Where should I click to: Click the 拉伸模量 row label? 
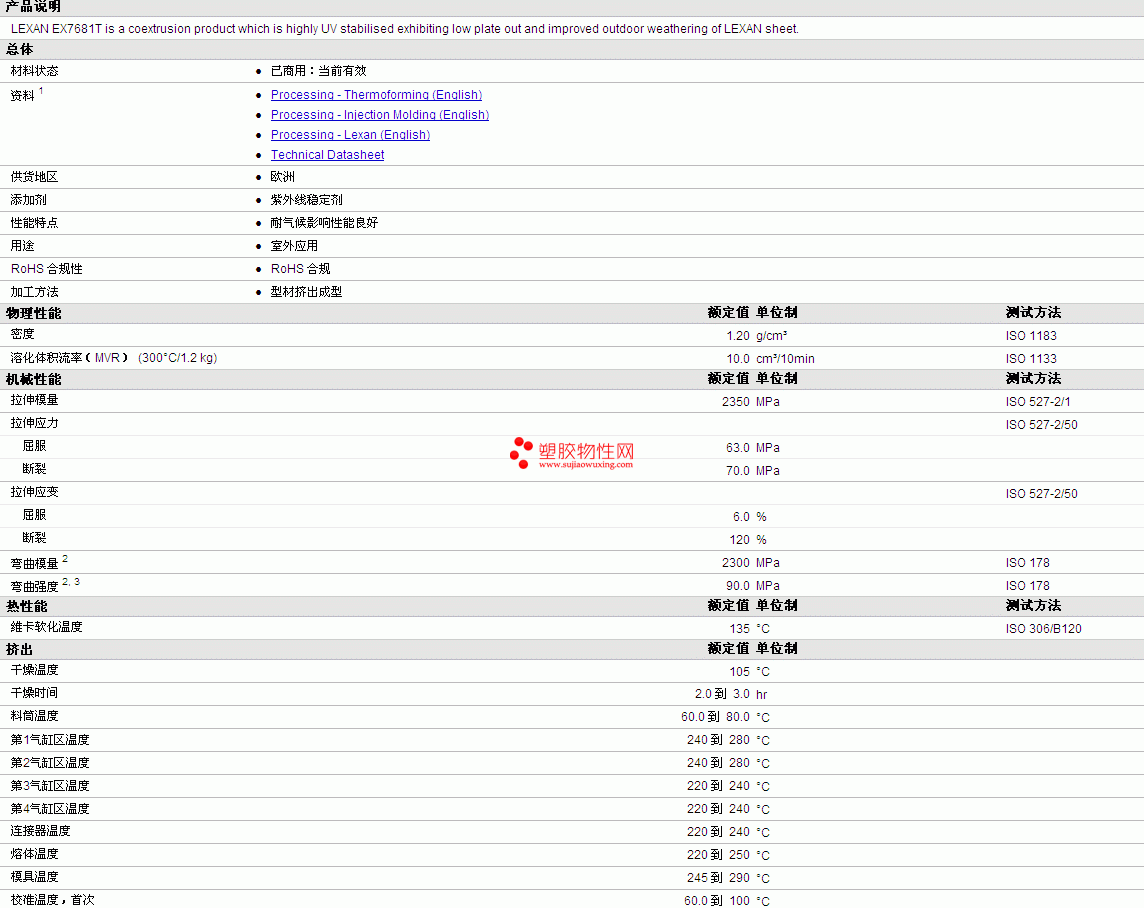(x=34, y=400)
